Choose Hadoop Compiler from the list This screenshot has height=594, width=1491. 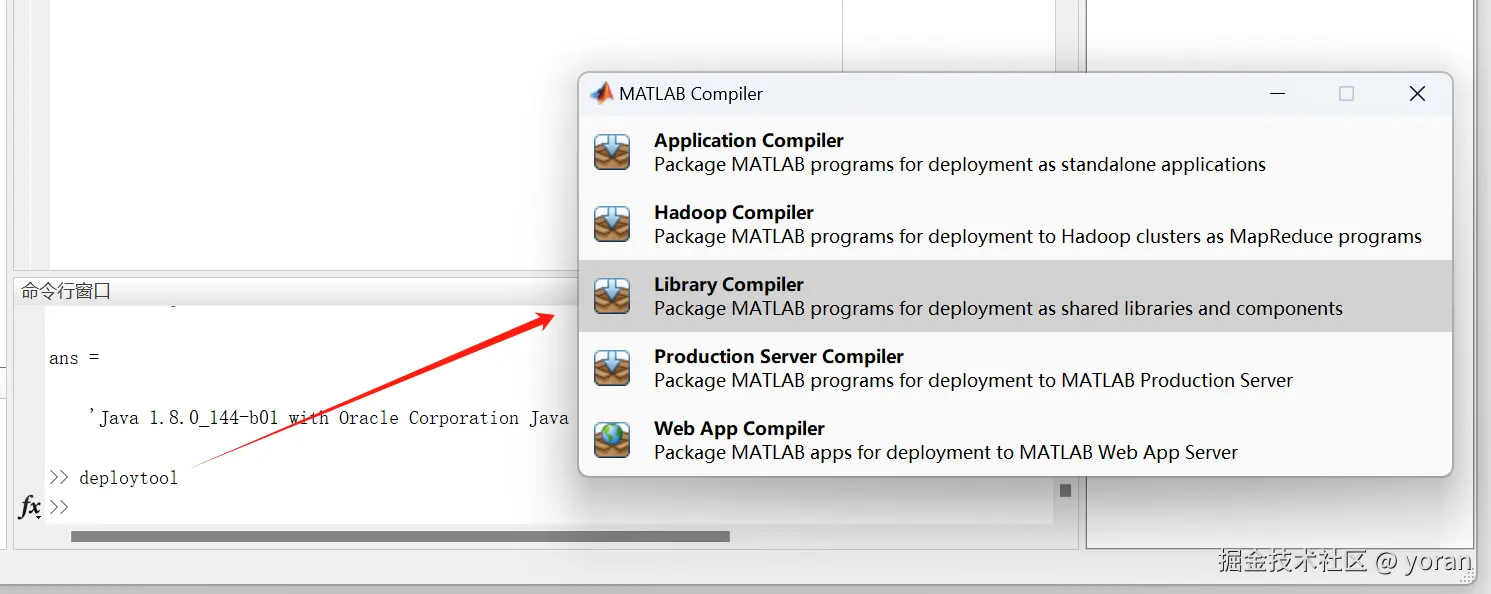click(x=1015, y=224)
